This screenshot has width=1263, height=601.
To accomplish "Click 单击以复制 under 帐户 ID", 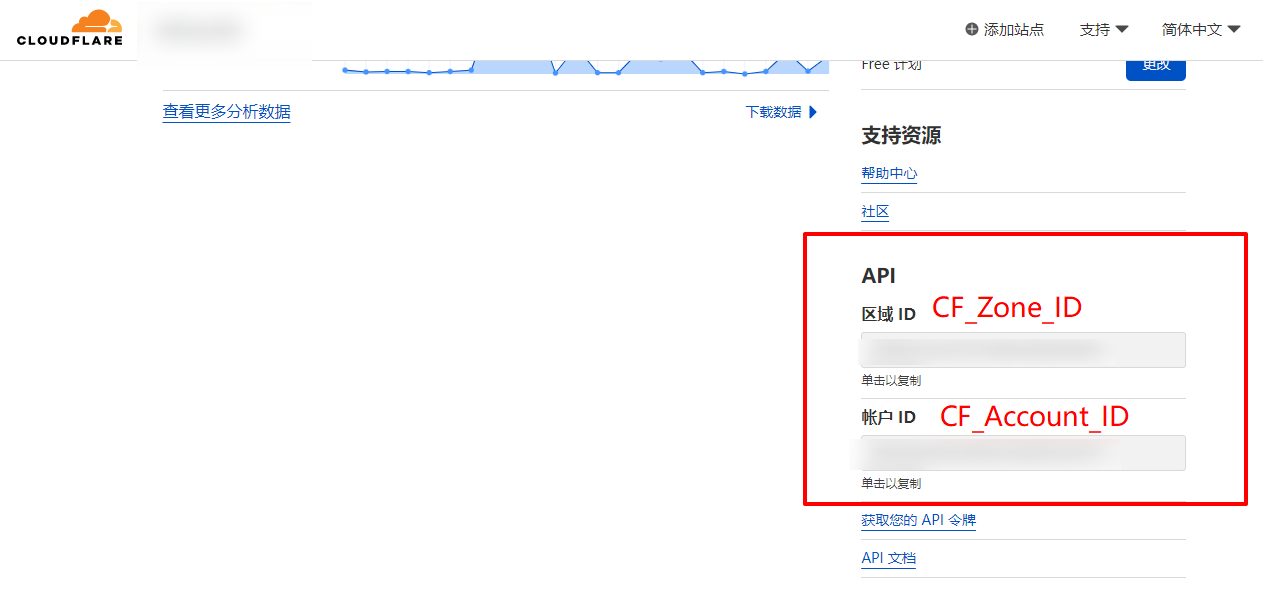I will [891, 484].
